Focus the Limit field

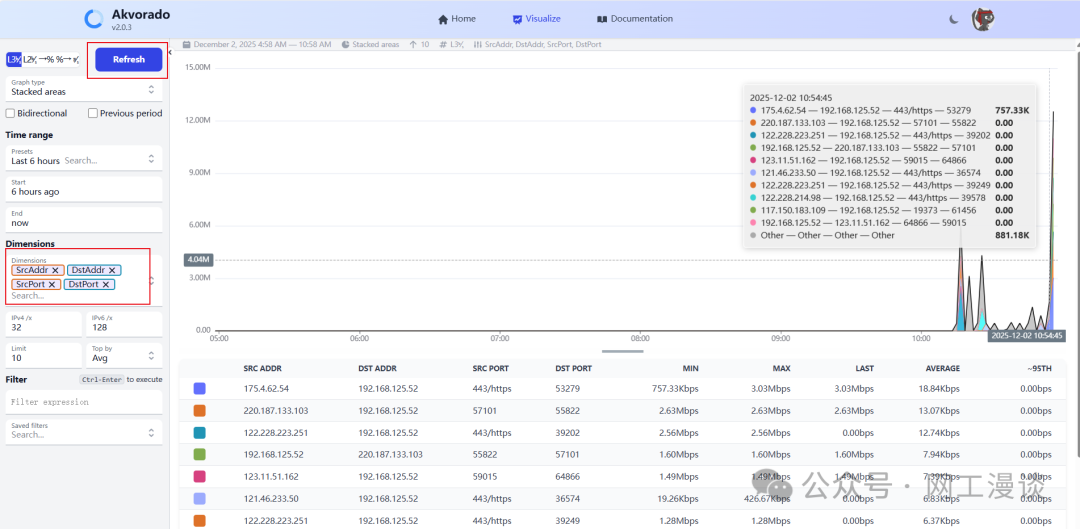[x=44, y=355]
